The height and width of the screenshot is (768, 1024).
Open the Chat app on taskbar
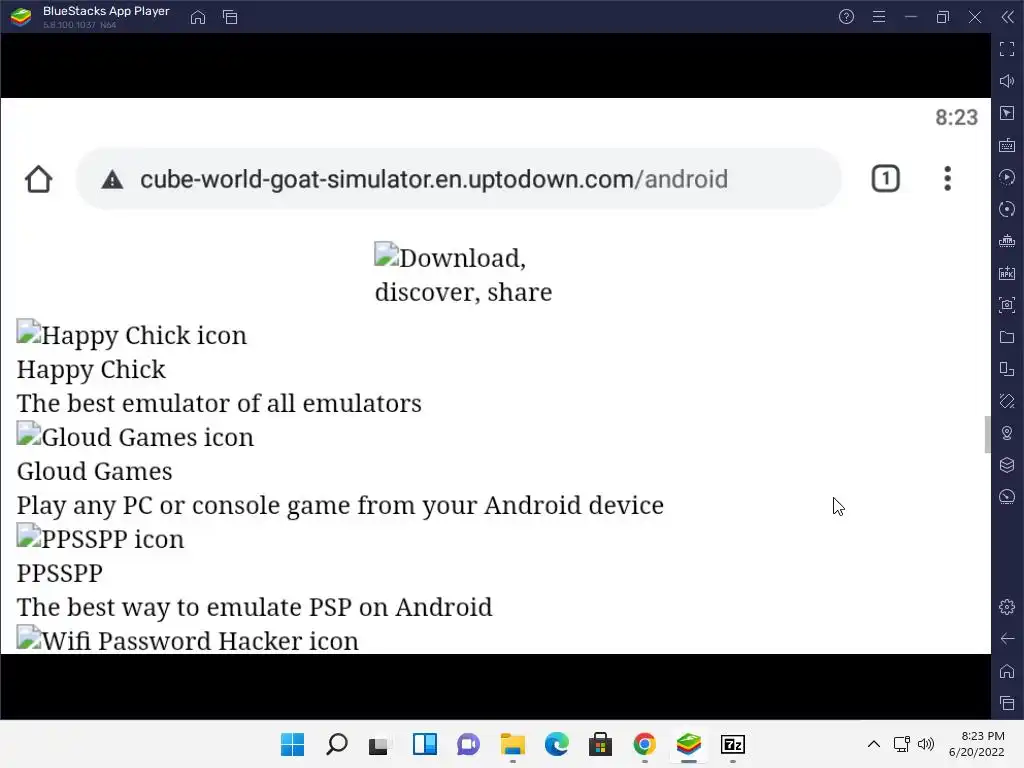point(468,744)
